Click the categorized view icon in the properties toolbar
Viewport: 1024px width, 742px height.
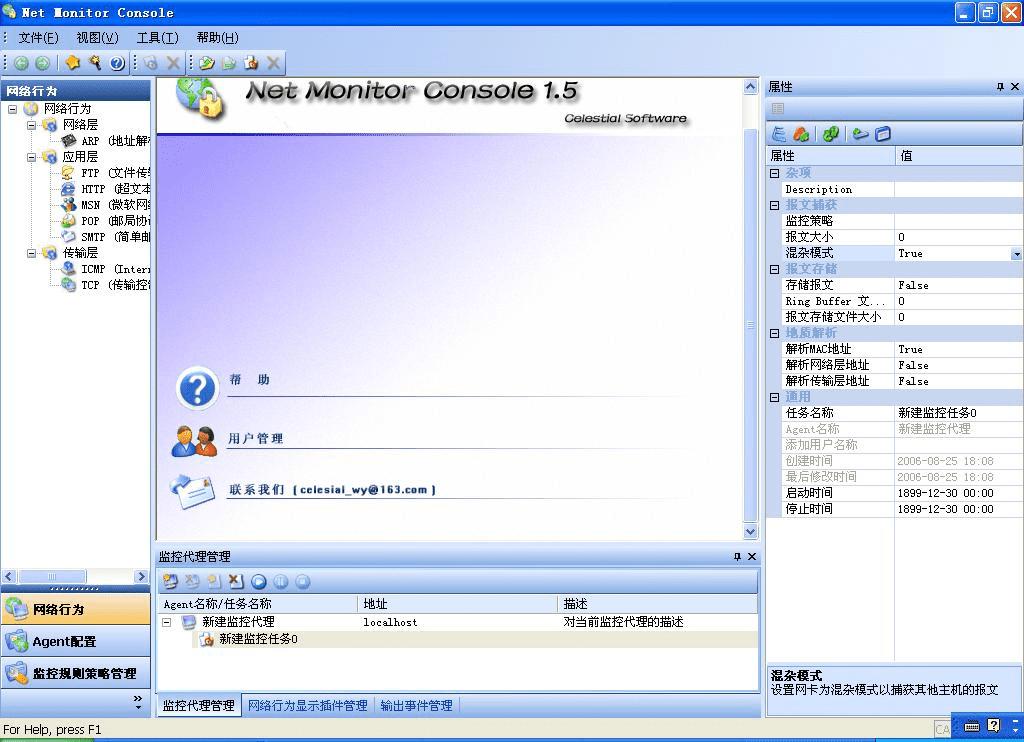pyautogui.click(x=779, y=134)
